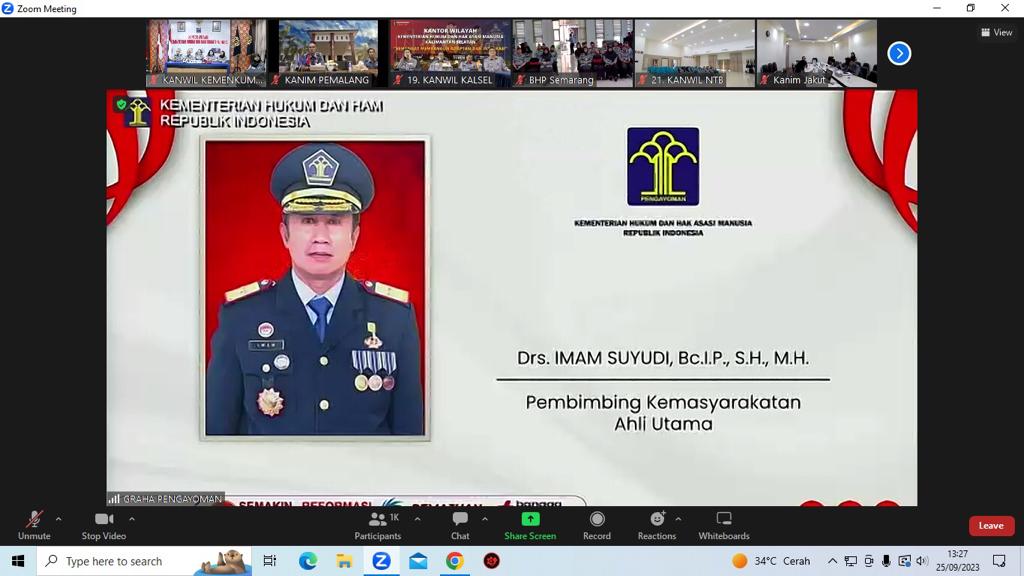Open the View layout menu
The width and height of the screenshot is (1024, 576).
click(x=996, y=32)
